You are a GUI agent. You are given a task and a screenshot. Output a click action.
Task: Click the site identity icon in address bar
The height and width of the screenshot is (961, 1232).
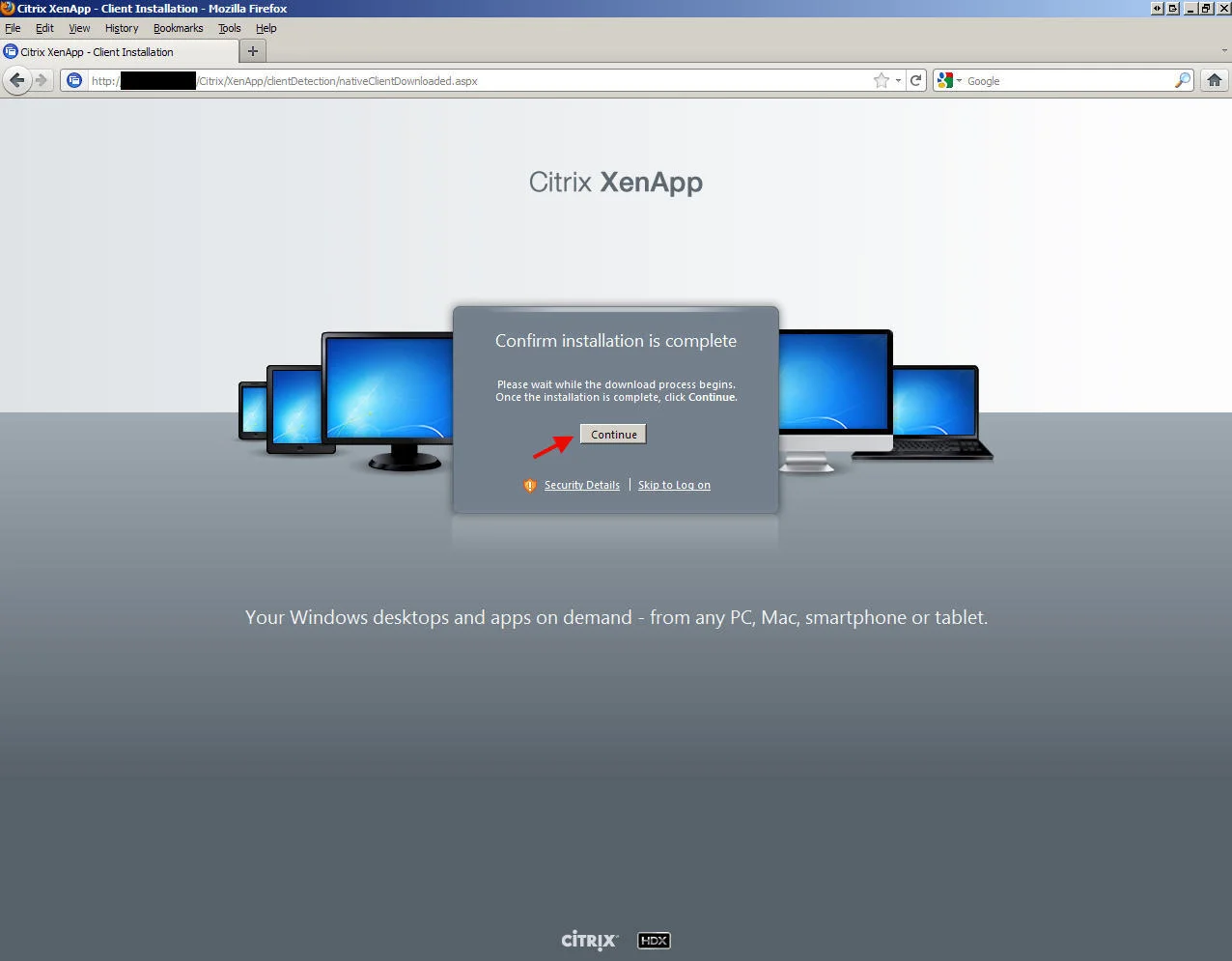74,80
